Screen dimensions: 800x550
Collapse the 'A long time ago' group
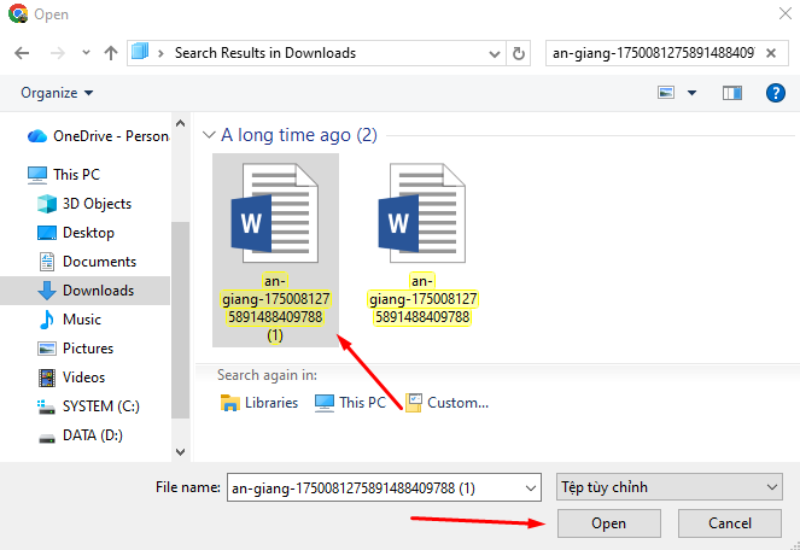(x=208, y=135)
